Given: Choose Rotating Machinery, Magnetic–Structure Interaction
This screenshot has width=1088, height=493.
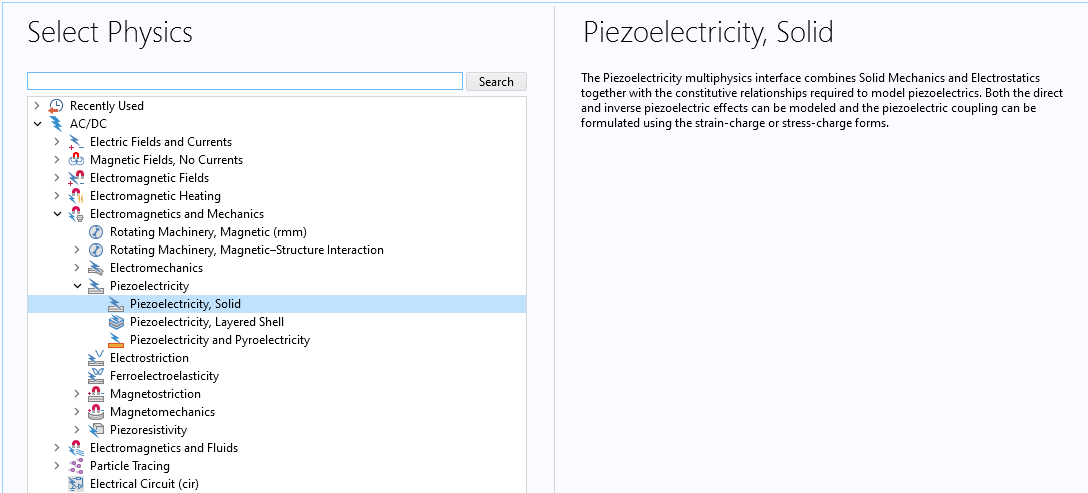Looking at the screenshot, I should tap(246, 250).
